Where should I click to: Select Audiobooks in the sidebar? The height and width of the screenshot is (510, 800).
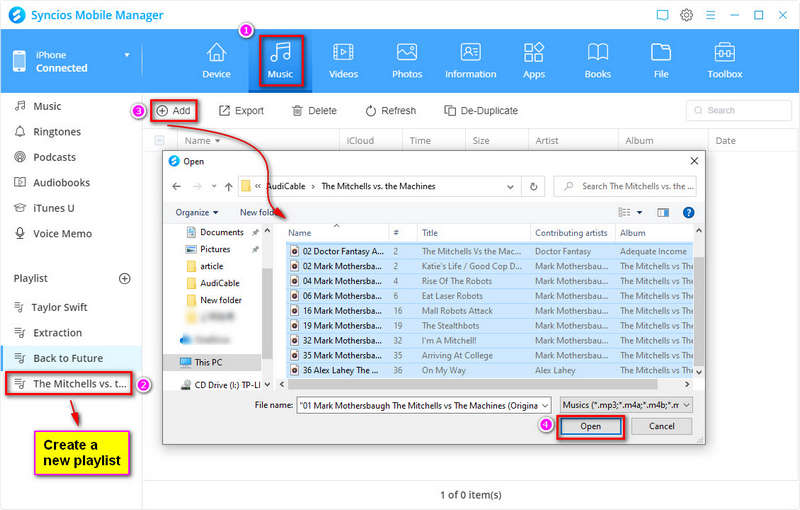click(x=61, y=183)
